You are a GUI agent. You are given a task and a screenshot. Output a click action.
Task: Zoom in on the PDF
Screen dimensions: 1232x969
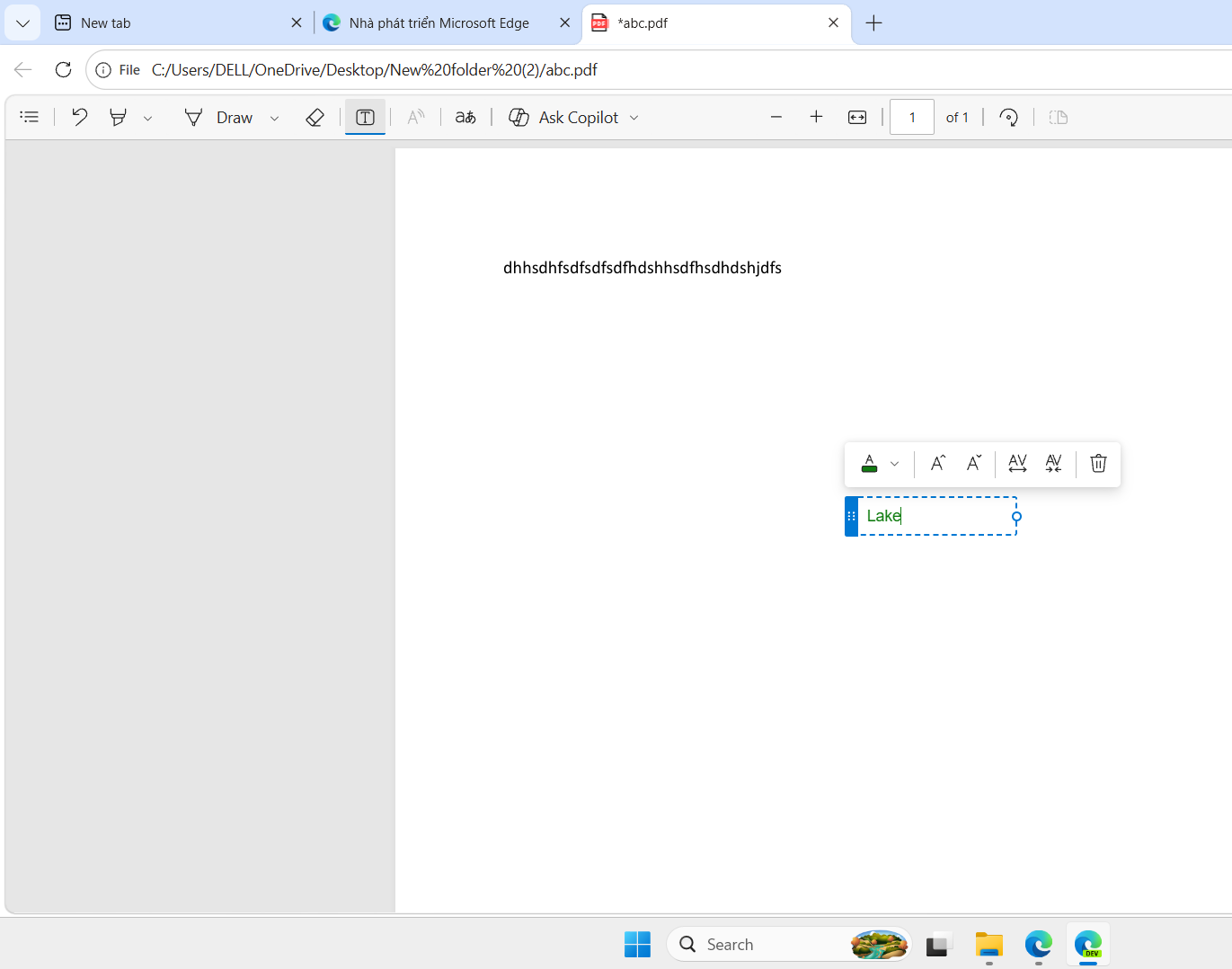tap(816, 117)
